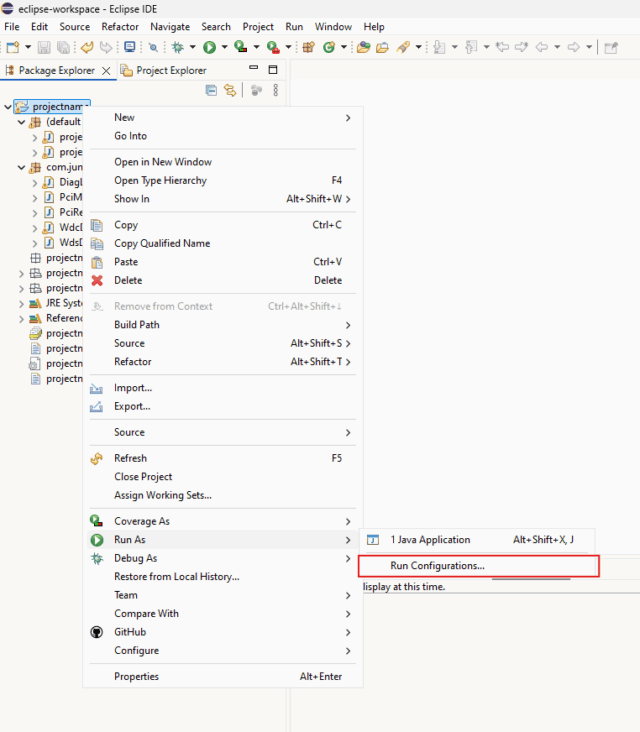Maximize the Package Explorer view

pyautogui.click(x=273, y=70)
